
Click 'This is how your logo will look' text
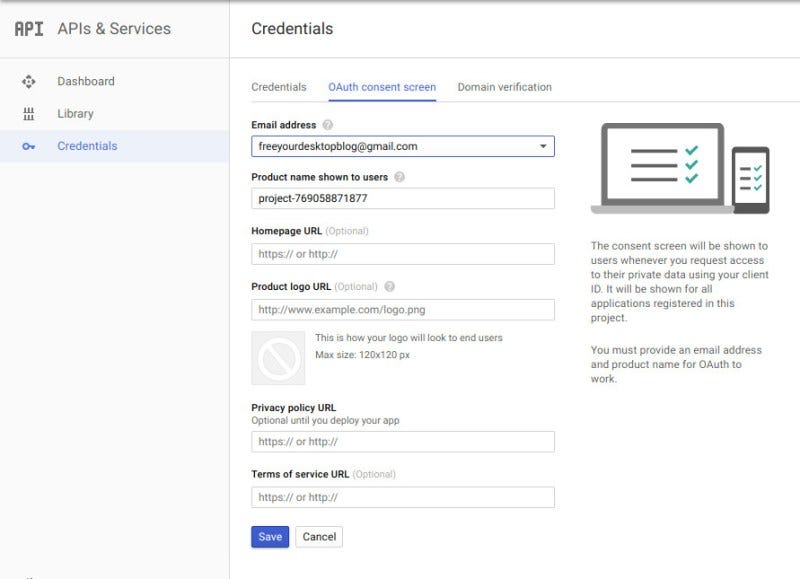tap(409, 338)
